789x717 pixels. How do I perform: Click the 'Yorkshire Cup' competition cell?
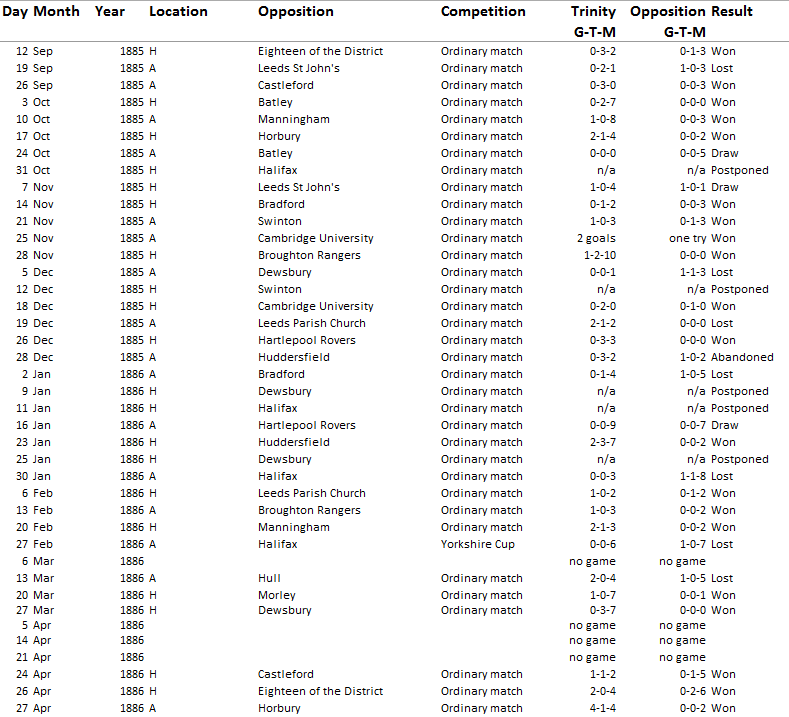pyautogui.click(x=478, y=544)
